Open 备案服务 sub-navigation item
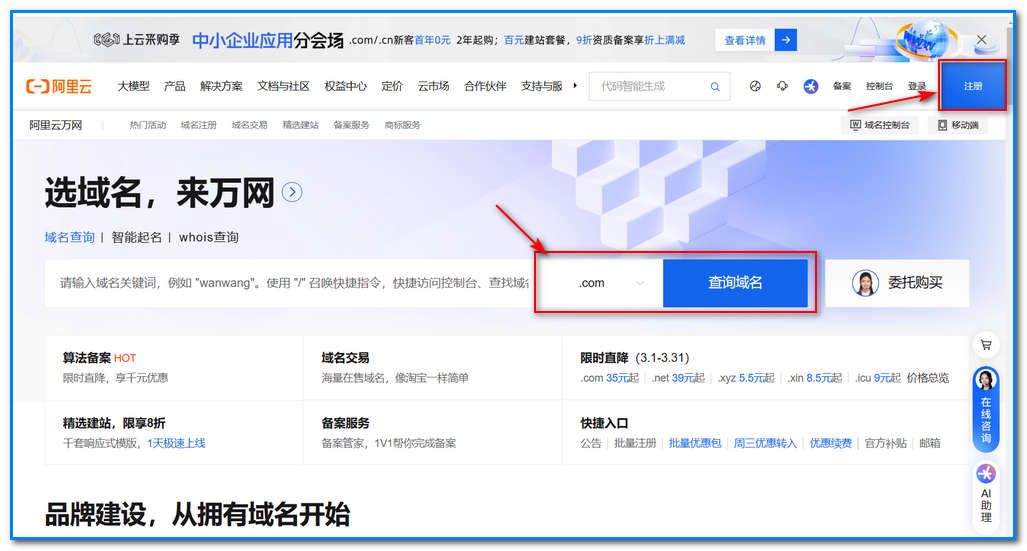 [352, 125]
